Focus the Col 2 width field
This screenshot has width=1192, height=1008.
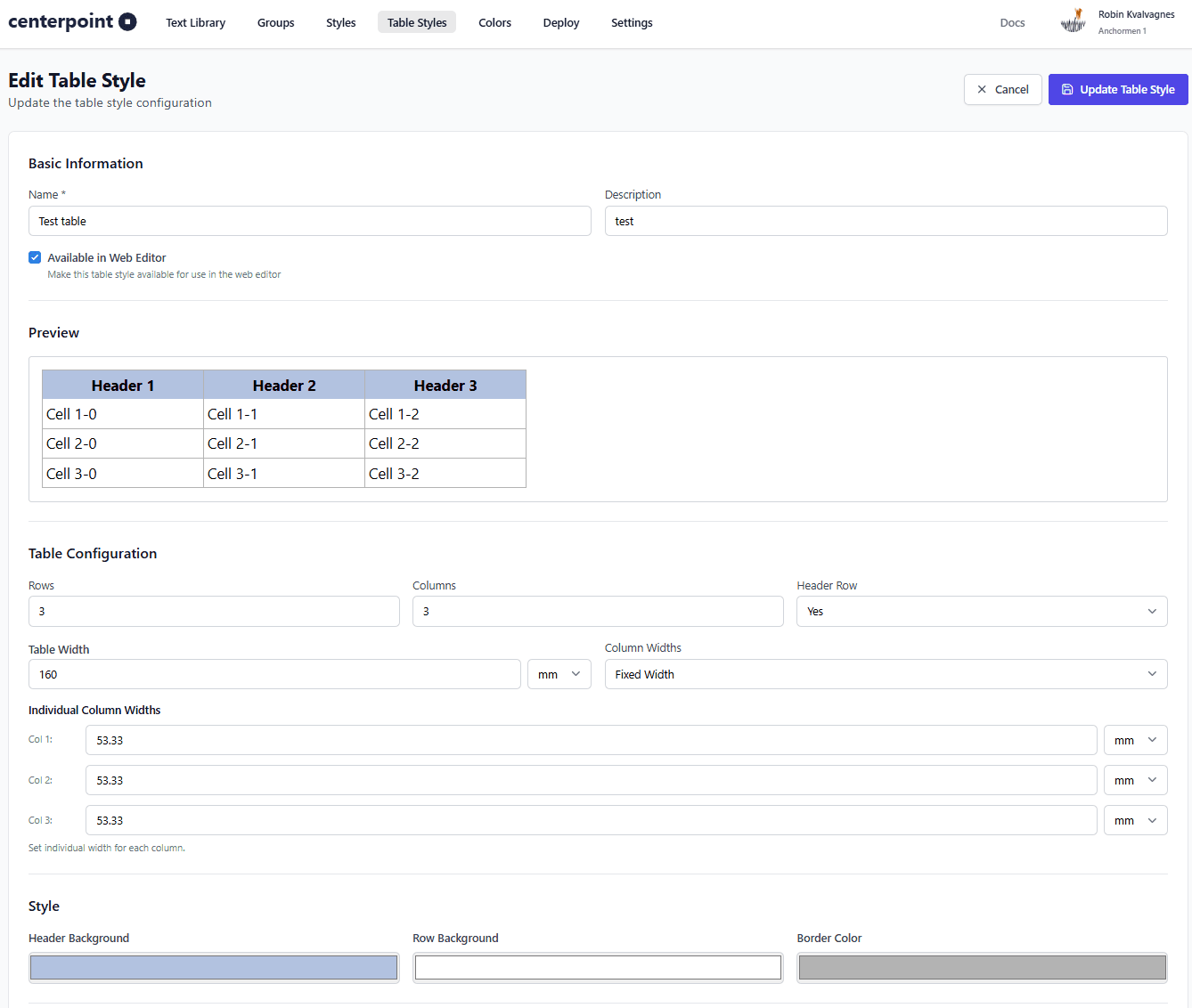tap(591, 781)
